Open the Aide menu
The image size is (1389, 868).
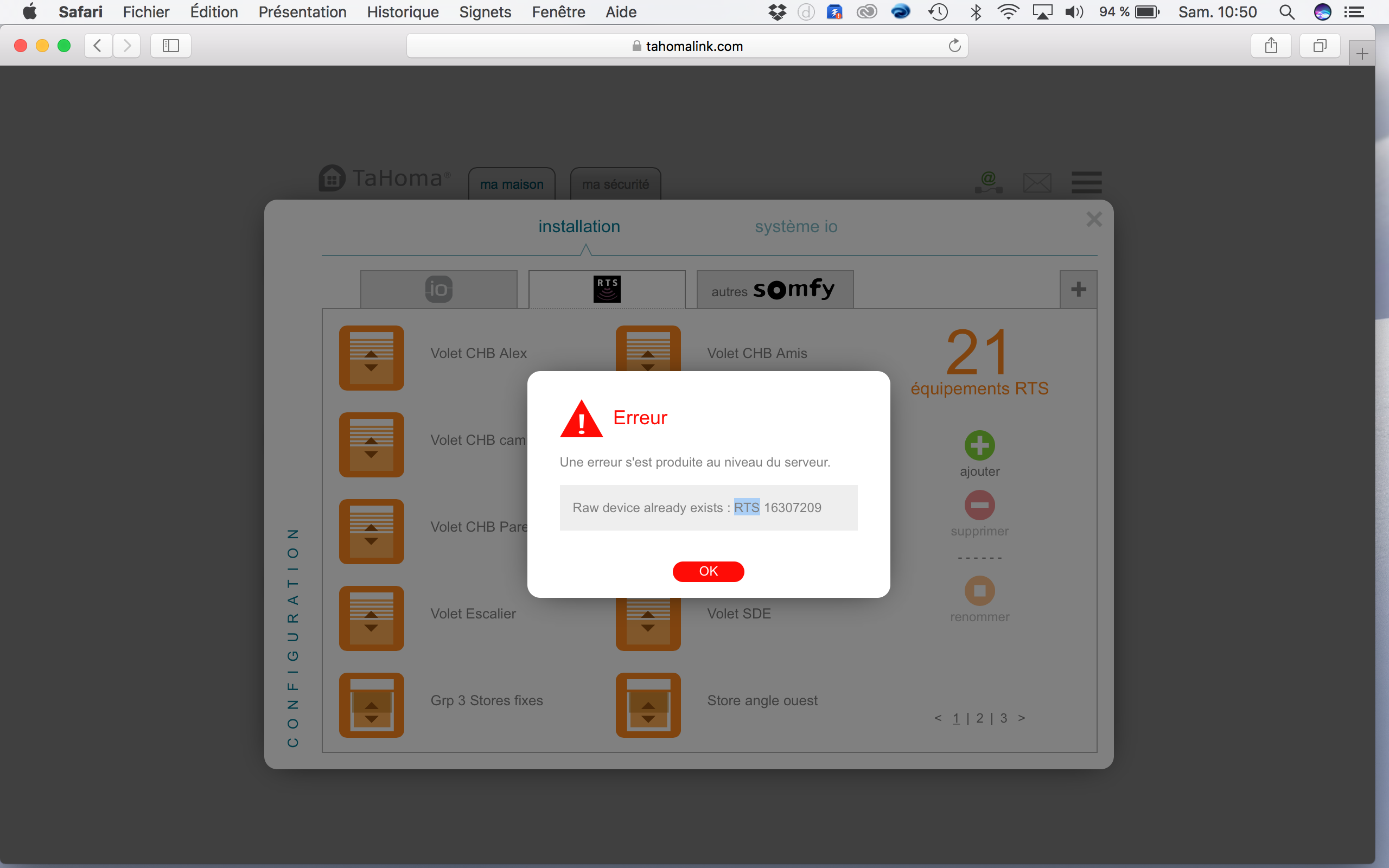point(621,12)
